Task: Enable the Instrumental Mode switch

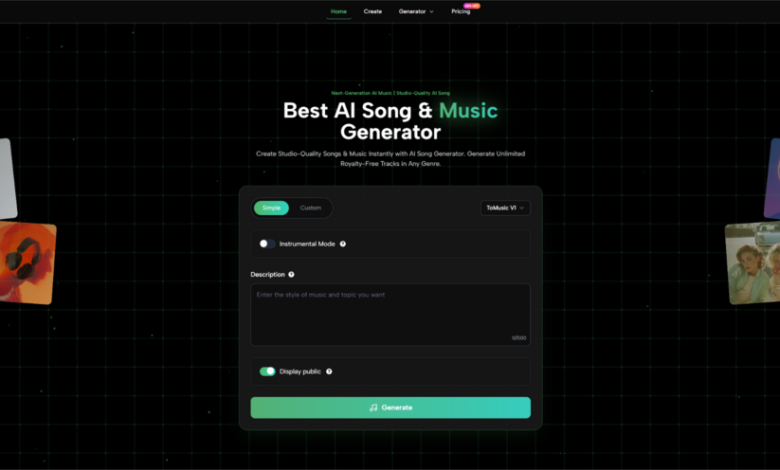Action: pyautogui.click(x=267, y=244)
